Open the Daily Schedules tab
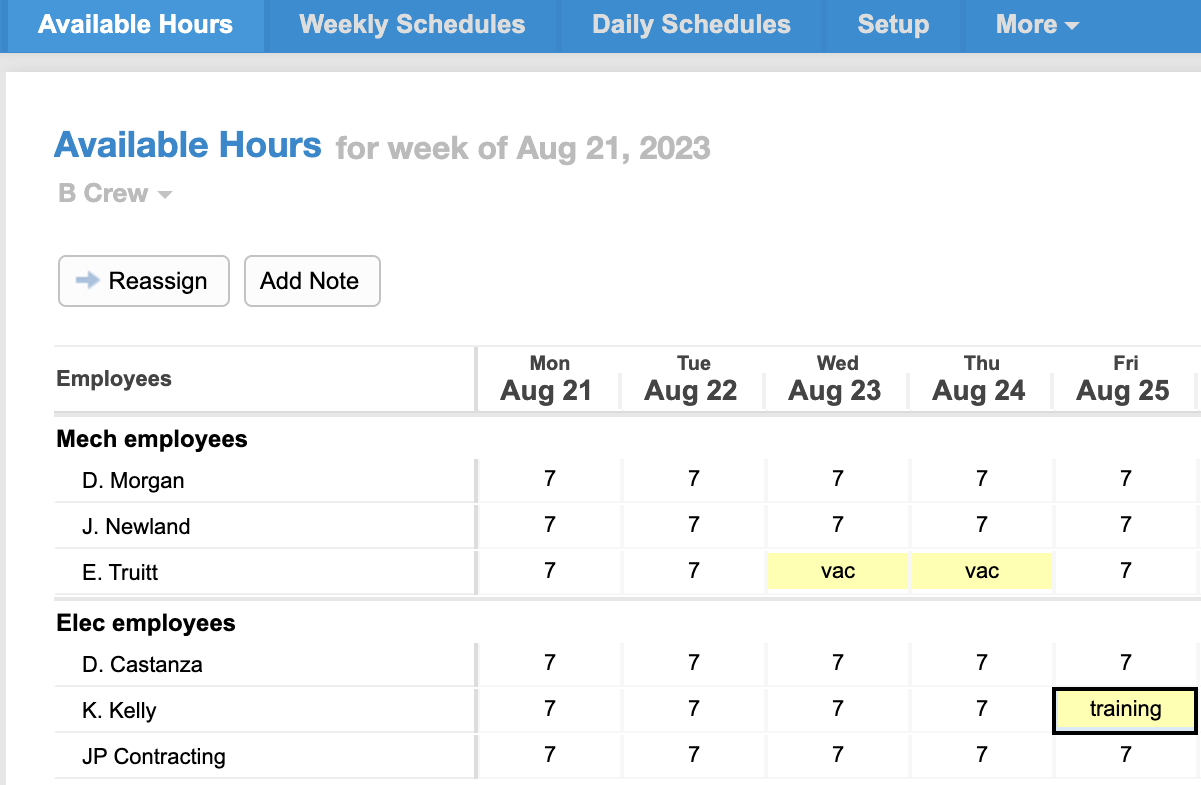This screenshot has height=785, width=1201. 691,25
